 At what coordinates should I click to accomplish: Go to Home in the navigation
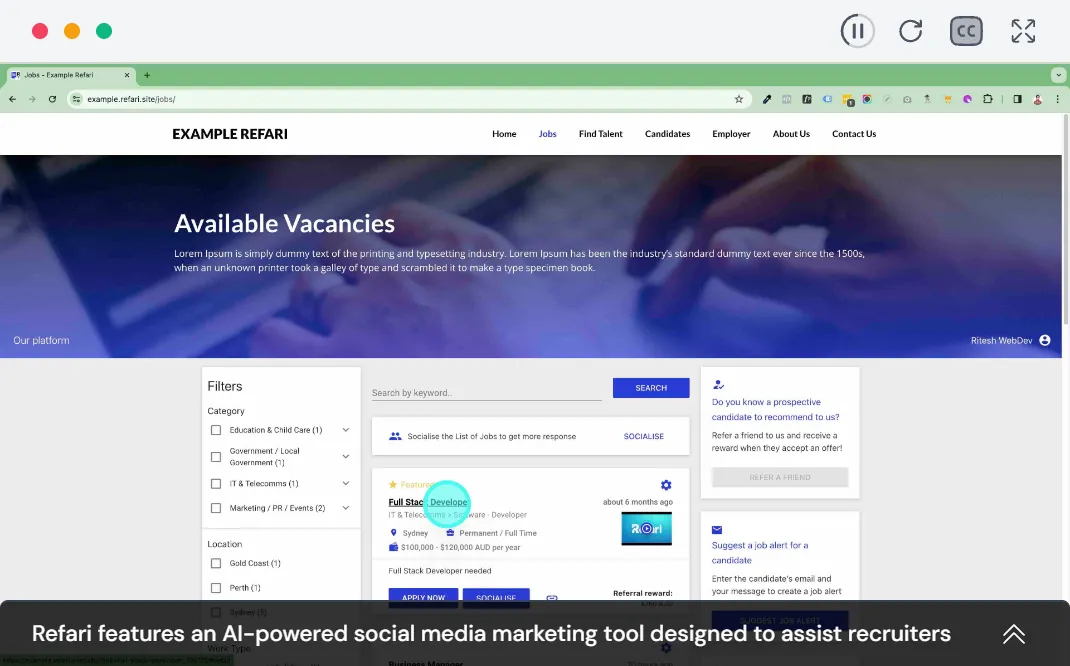click(x=504, y=134)
